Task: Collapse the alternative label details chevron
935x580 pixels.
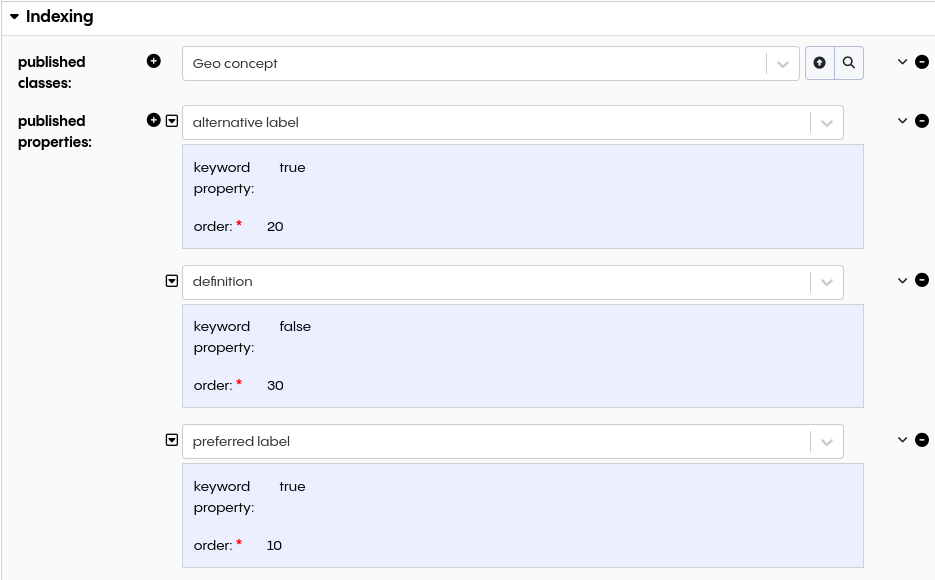Action: (901, 120)
